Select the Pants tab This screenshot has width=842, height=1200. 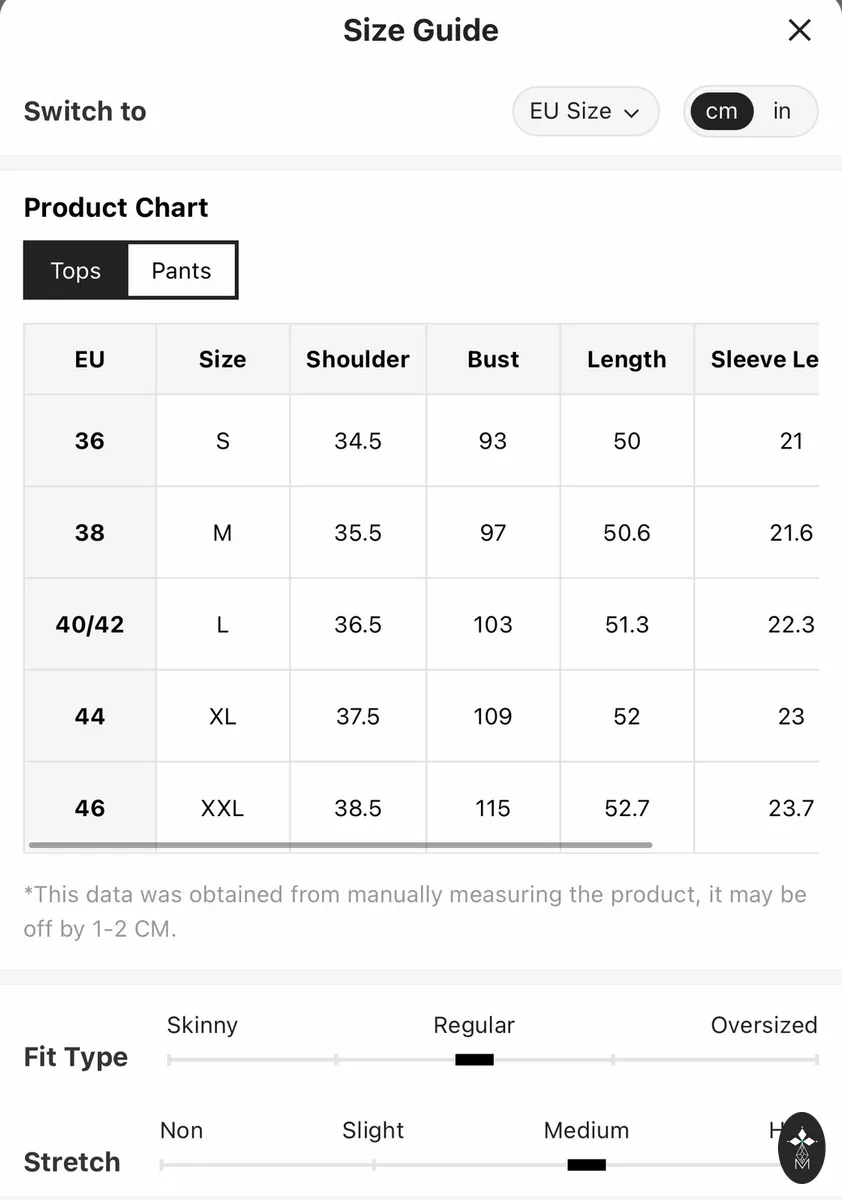click(181, 270)
